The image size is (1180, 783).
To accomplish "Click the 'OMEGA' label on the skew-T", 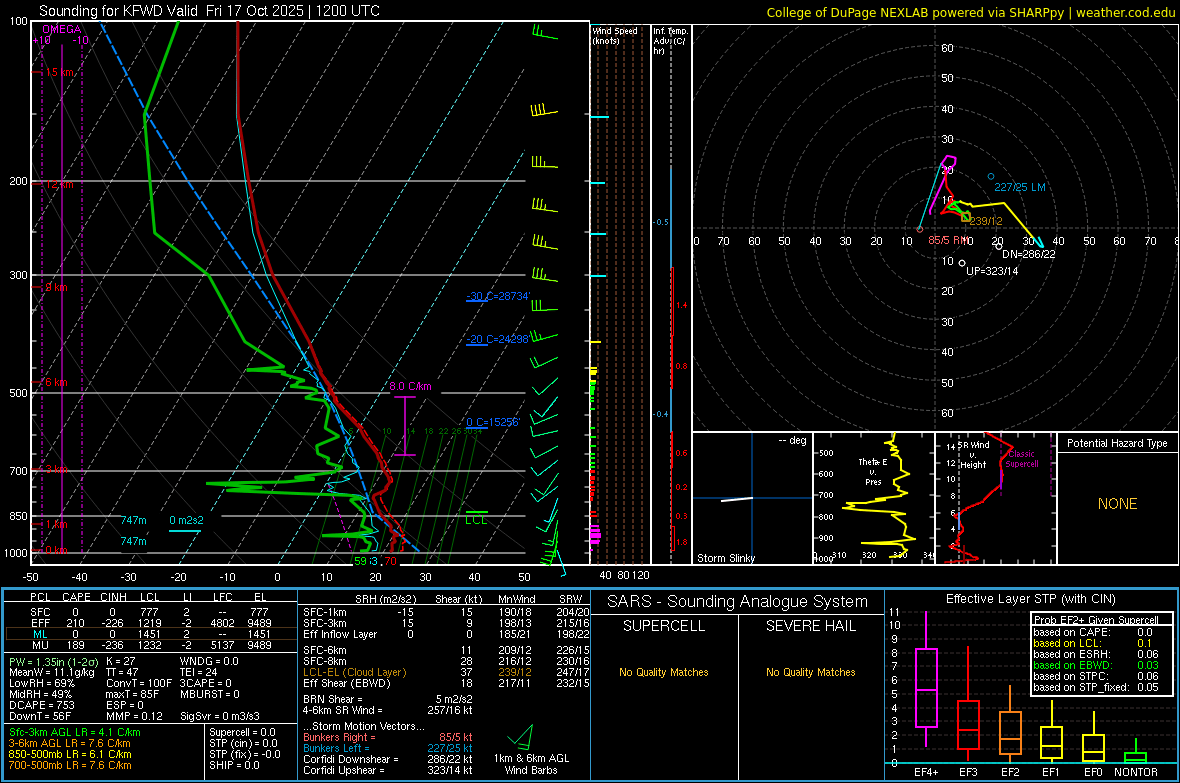I will pyautogui.click(x=62, y=29).
